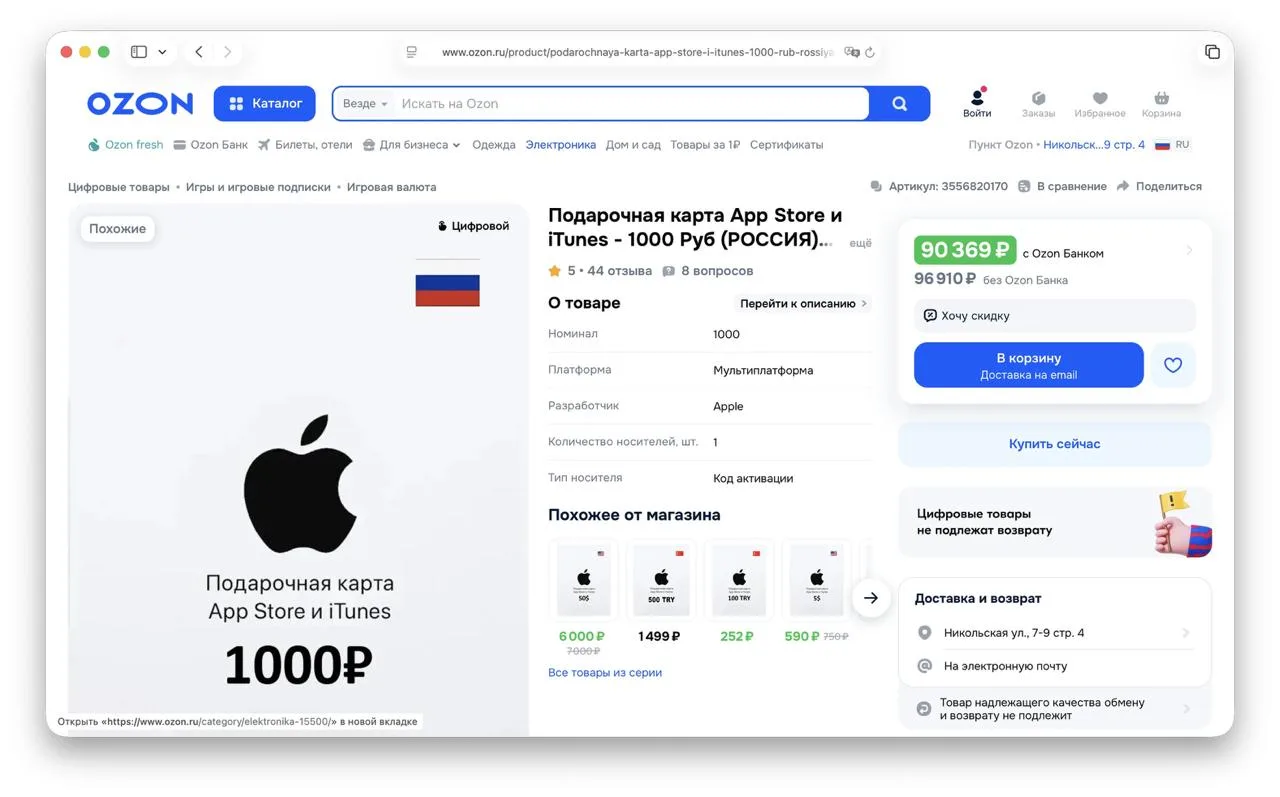Toggle the Safari sidebar
Viewport: 1280px width, 797px height.
(139, 52)
